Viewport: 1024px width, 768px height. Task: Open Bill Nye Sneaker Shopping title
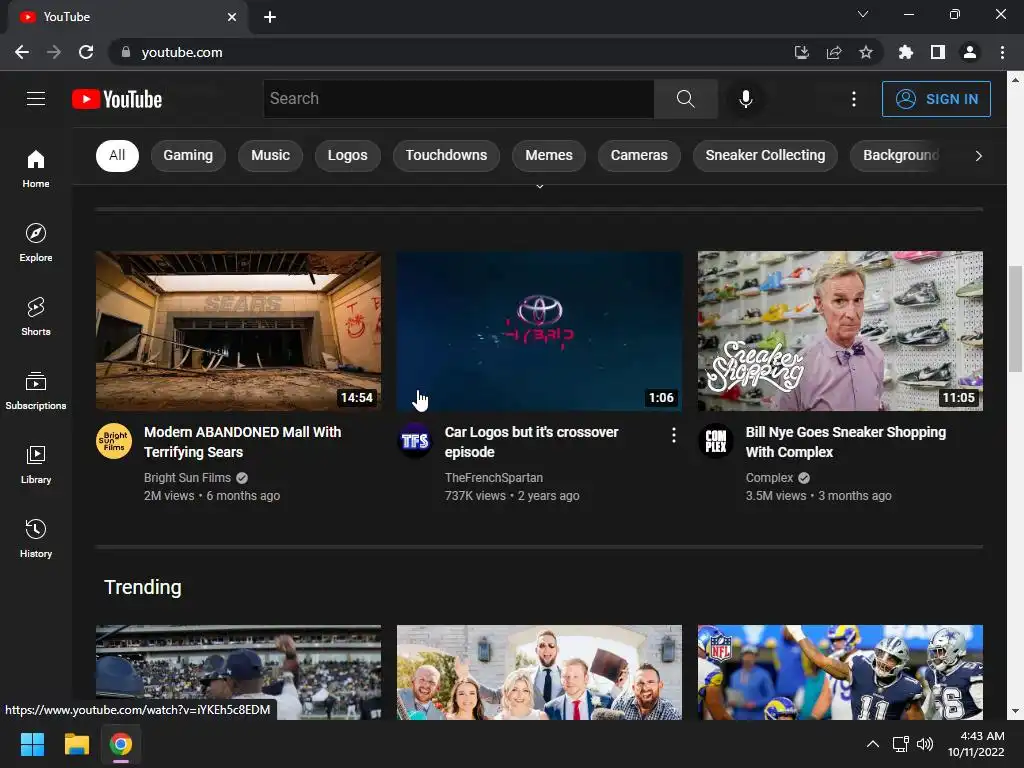[x=845, y=442]
